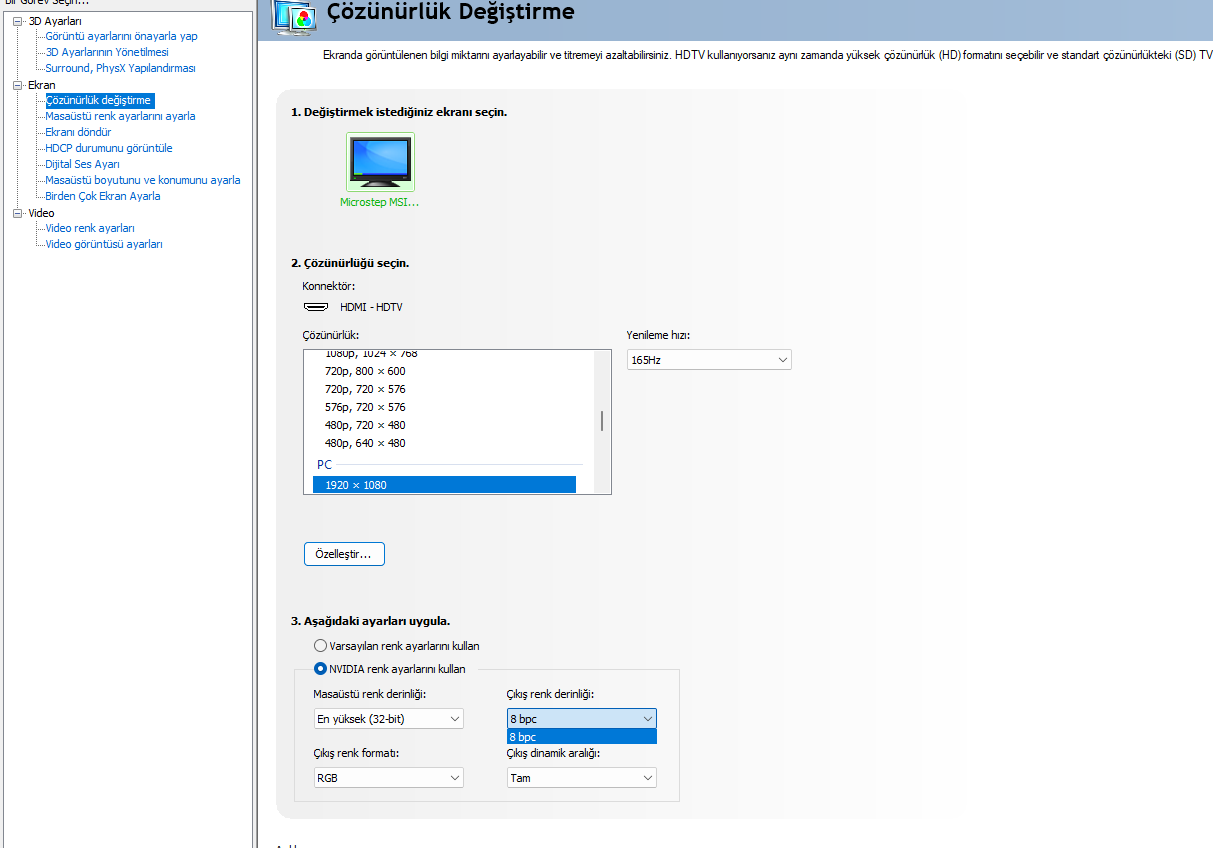
Task: Open Video görüntüsü ayarları page
Action: (x=104, y=244)
